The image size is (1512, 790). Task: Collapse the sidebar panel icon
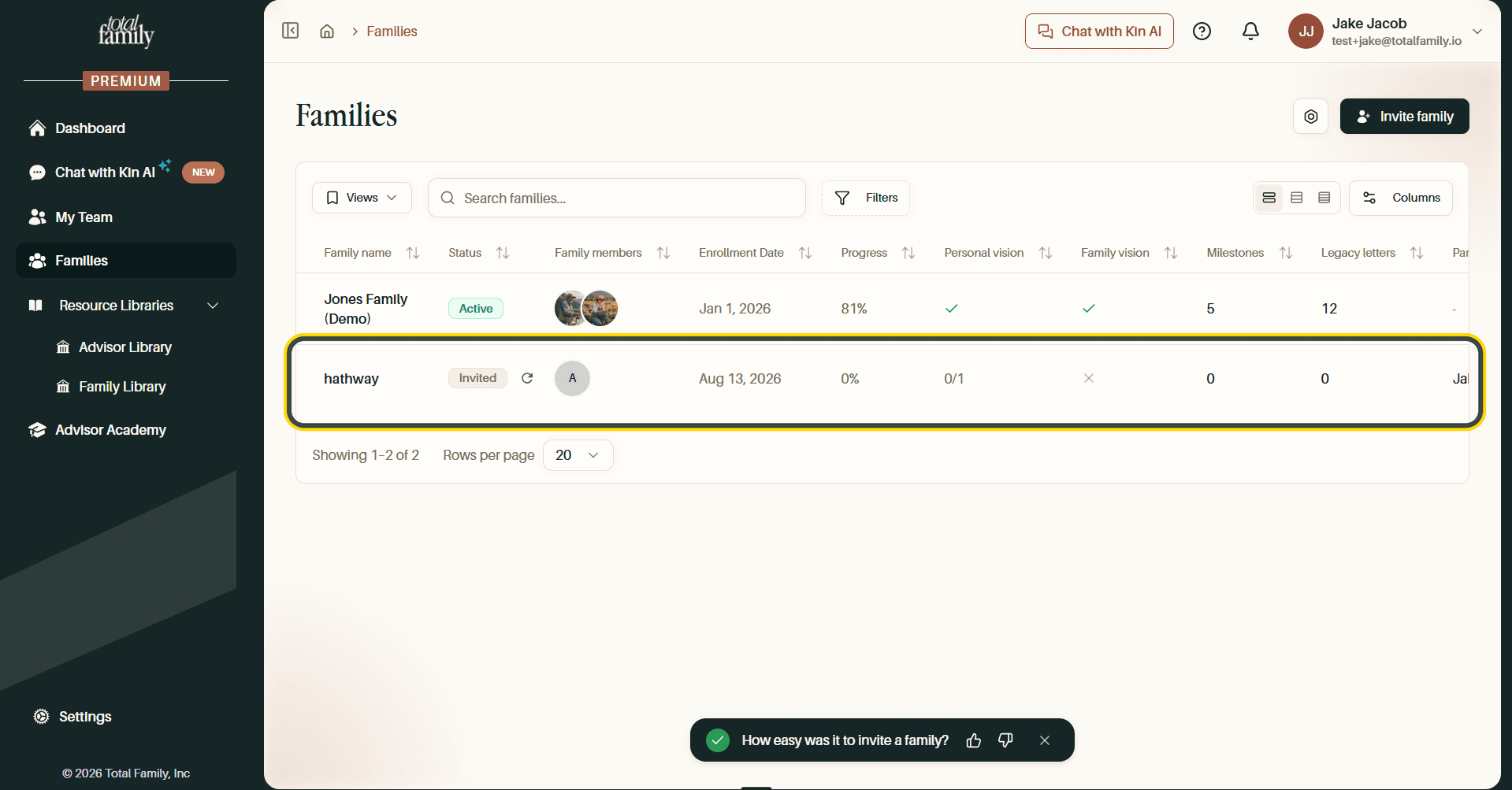290,31
